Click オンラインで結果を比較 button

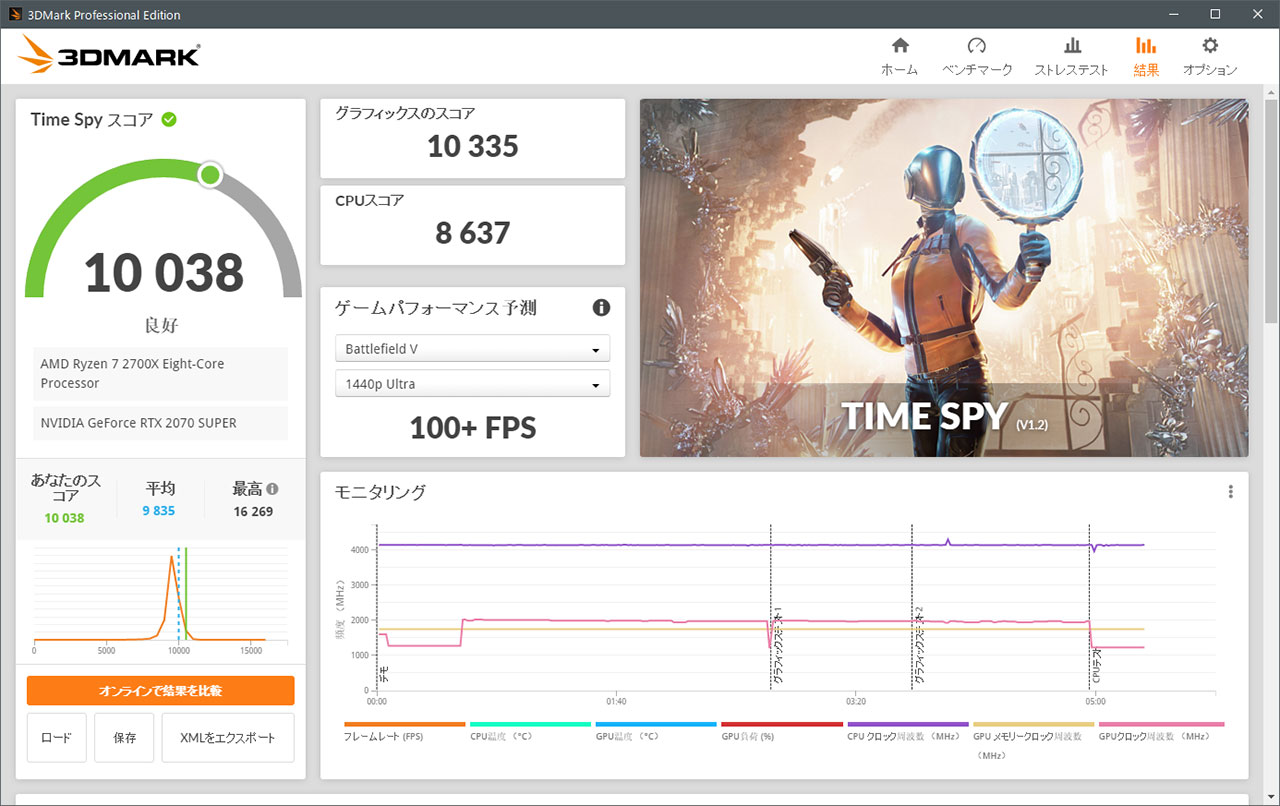tap(161, 691)
